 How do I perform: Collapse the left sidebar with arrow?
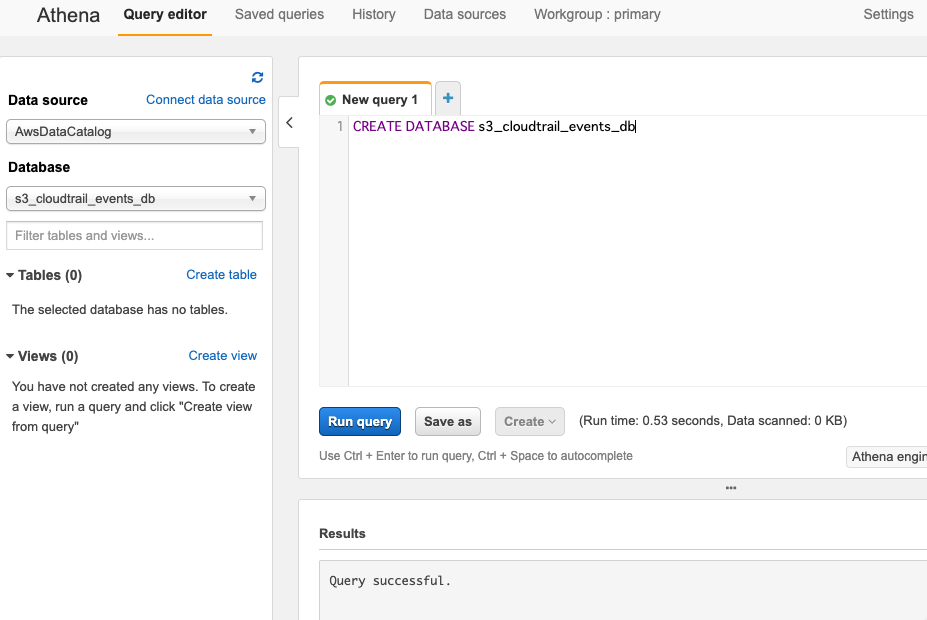coord(289,122)
